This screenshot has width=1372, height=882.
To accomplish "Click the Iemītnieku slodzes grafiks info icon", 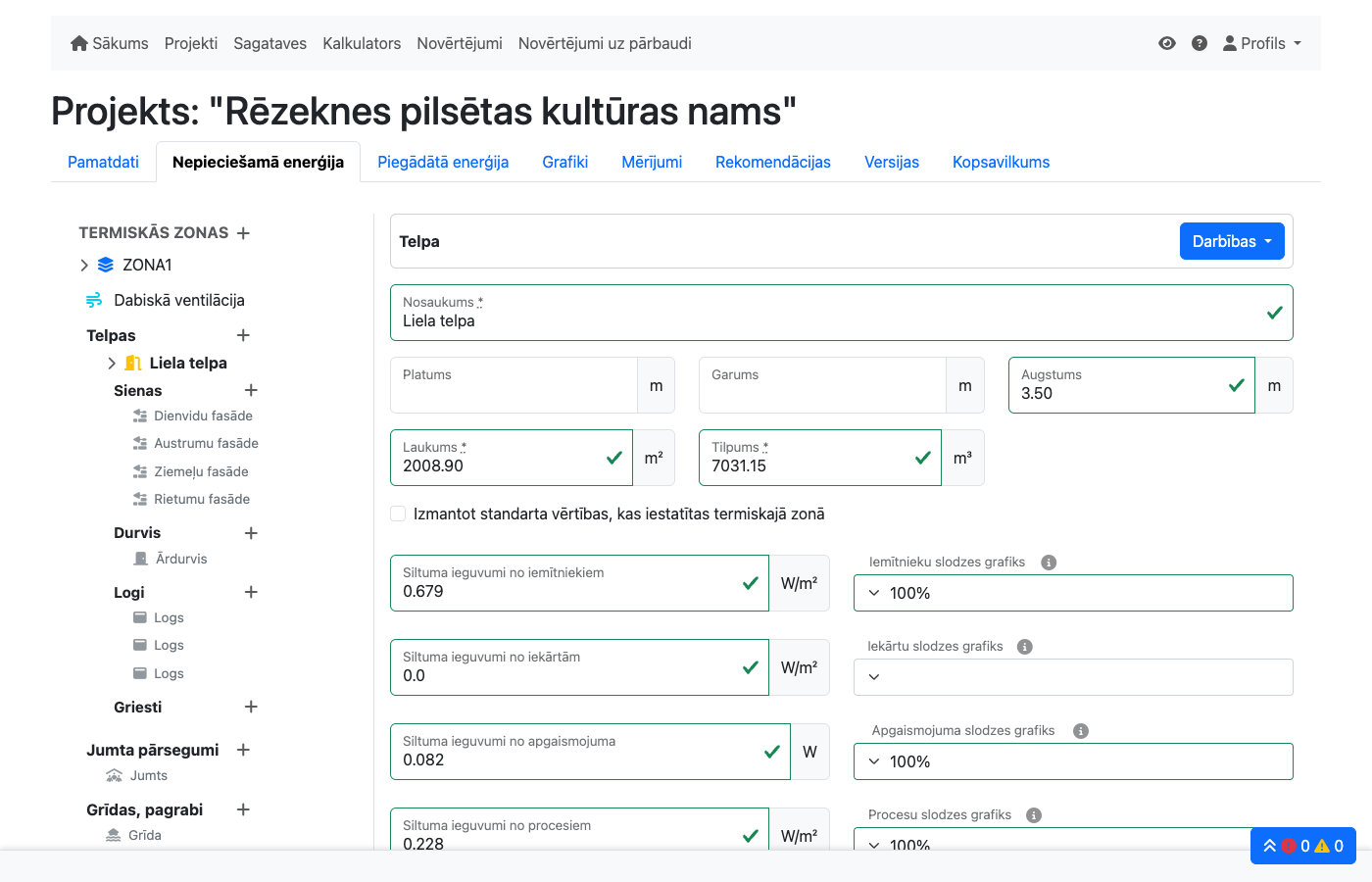I will point(1049,562).
